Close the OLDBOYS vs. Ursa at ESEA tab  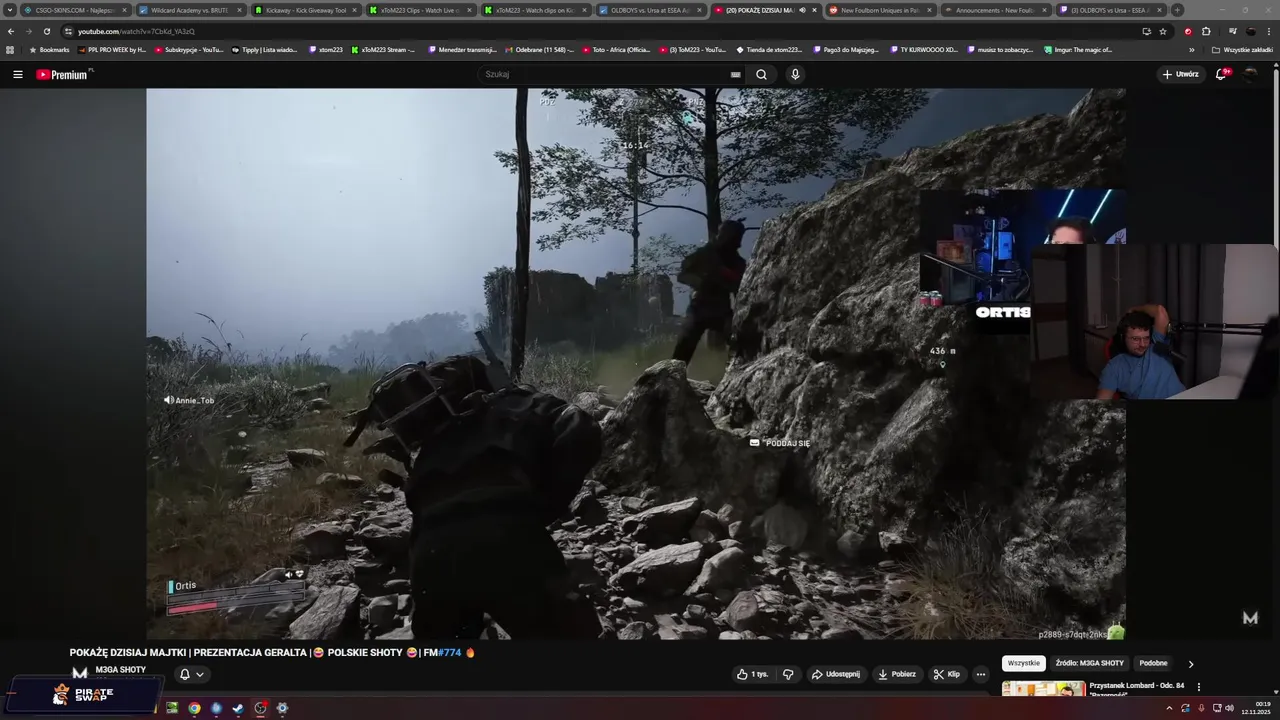(x=699, y=10)
